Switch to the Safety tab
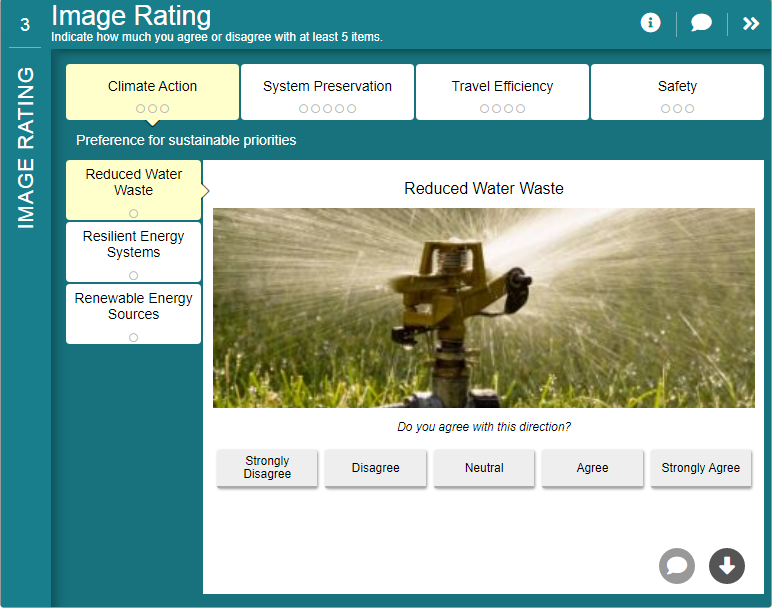The image size is (772, 610). pos(677,92)
